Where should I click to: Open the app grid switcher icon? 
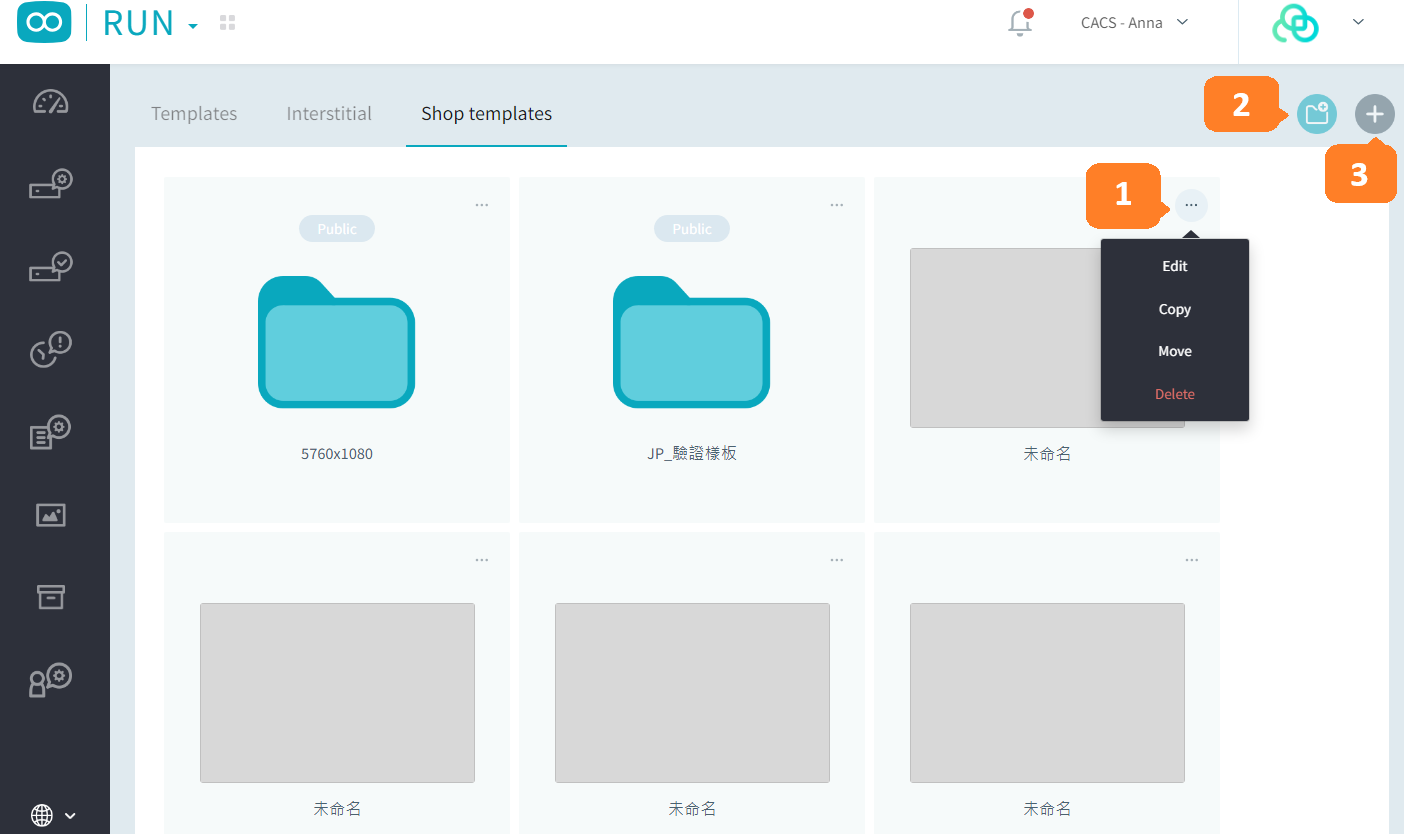coord(227,22)
